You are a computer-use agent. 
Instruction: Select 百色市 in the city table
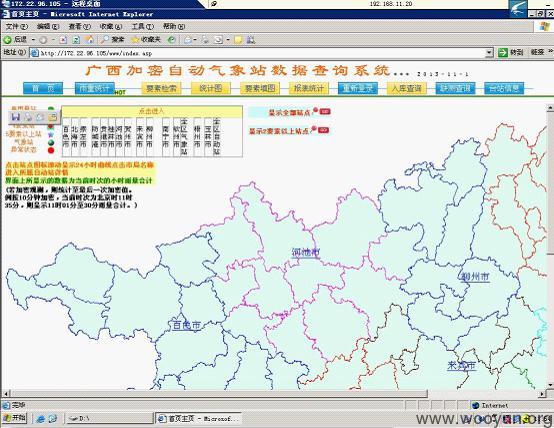[66, 137]
